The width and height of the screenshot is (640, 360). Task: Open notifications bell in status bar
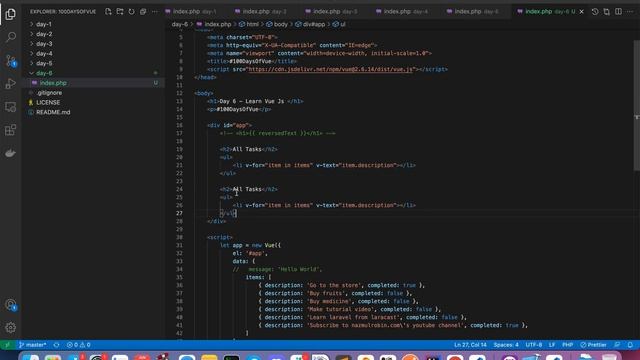coord(630,345)
